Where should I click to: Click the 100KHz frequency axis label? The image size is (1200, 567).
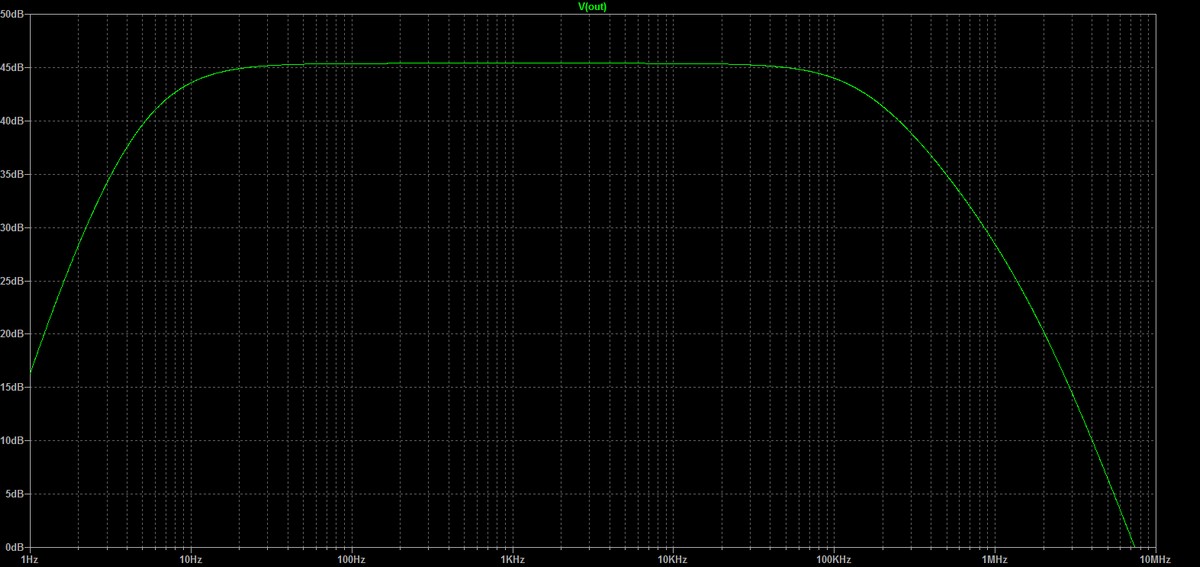(x=833, y=560)
